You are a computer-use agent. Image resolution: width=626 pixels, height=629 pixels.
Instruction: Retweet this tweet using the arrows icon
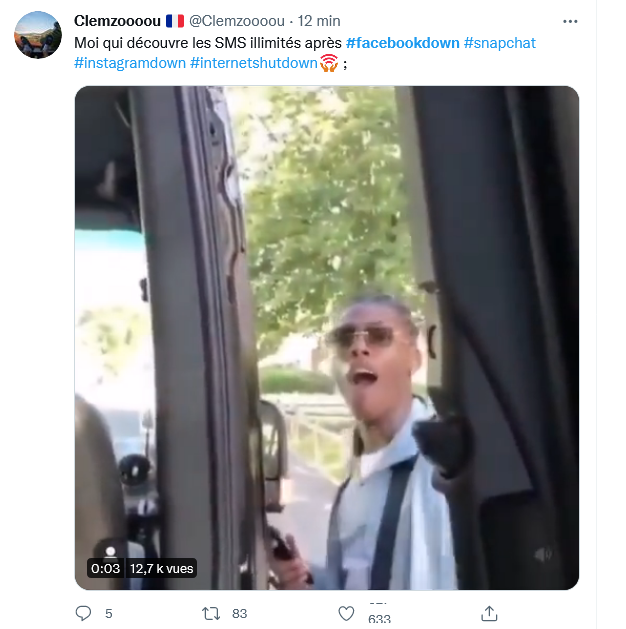pyautogui.click(x=211, y=613)
